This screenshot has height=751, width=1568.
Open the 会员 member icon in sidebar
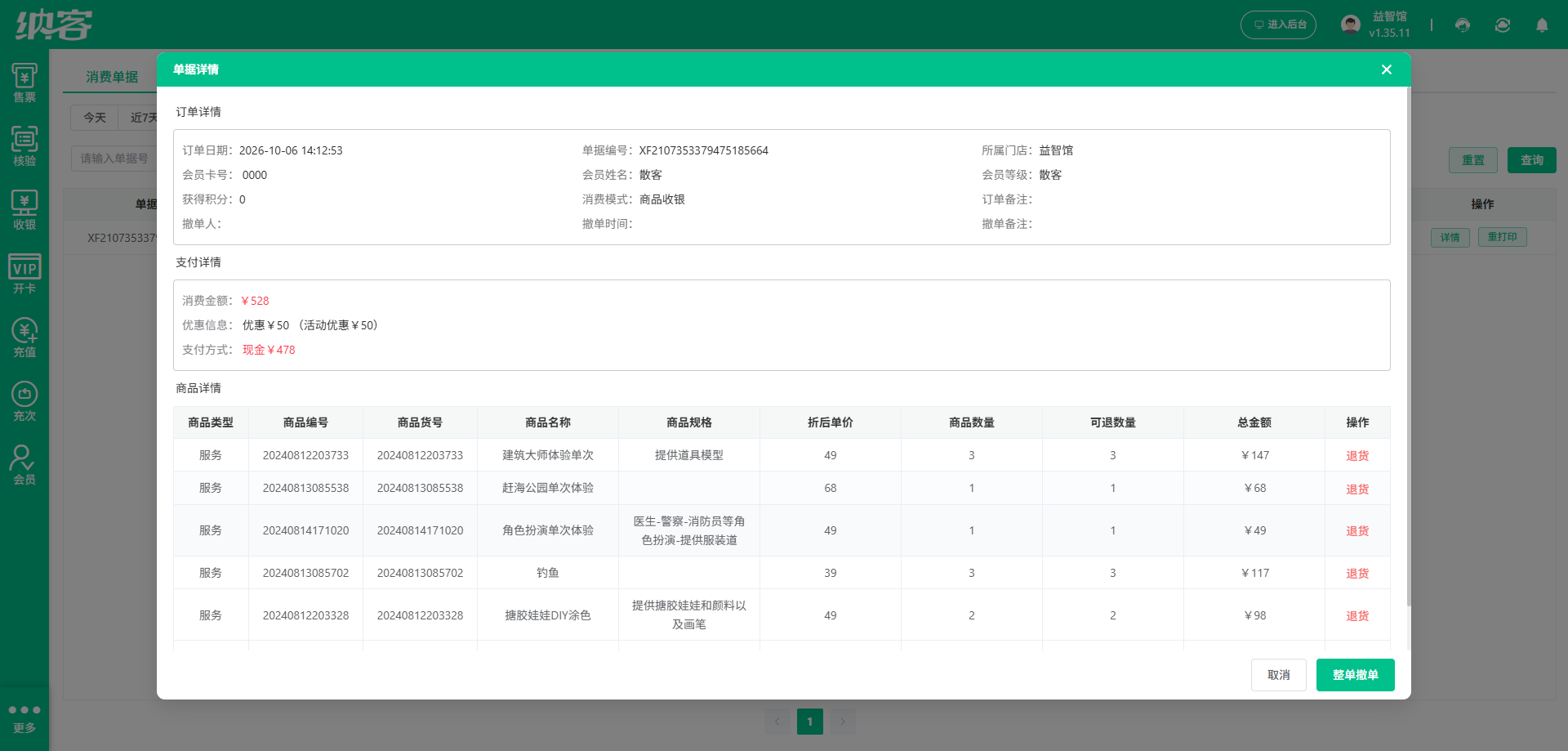pos(24,466)
